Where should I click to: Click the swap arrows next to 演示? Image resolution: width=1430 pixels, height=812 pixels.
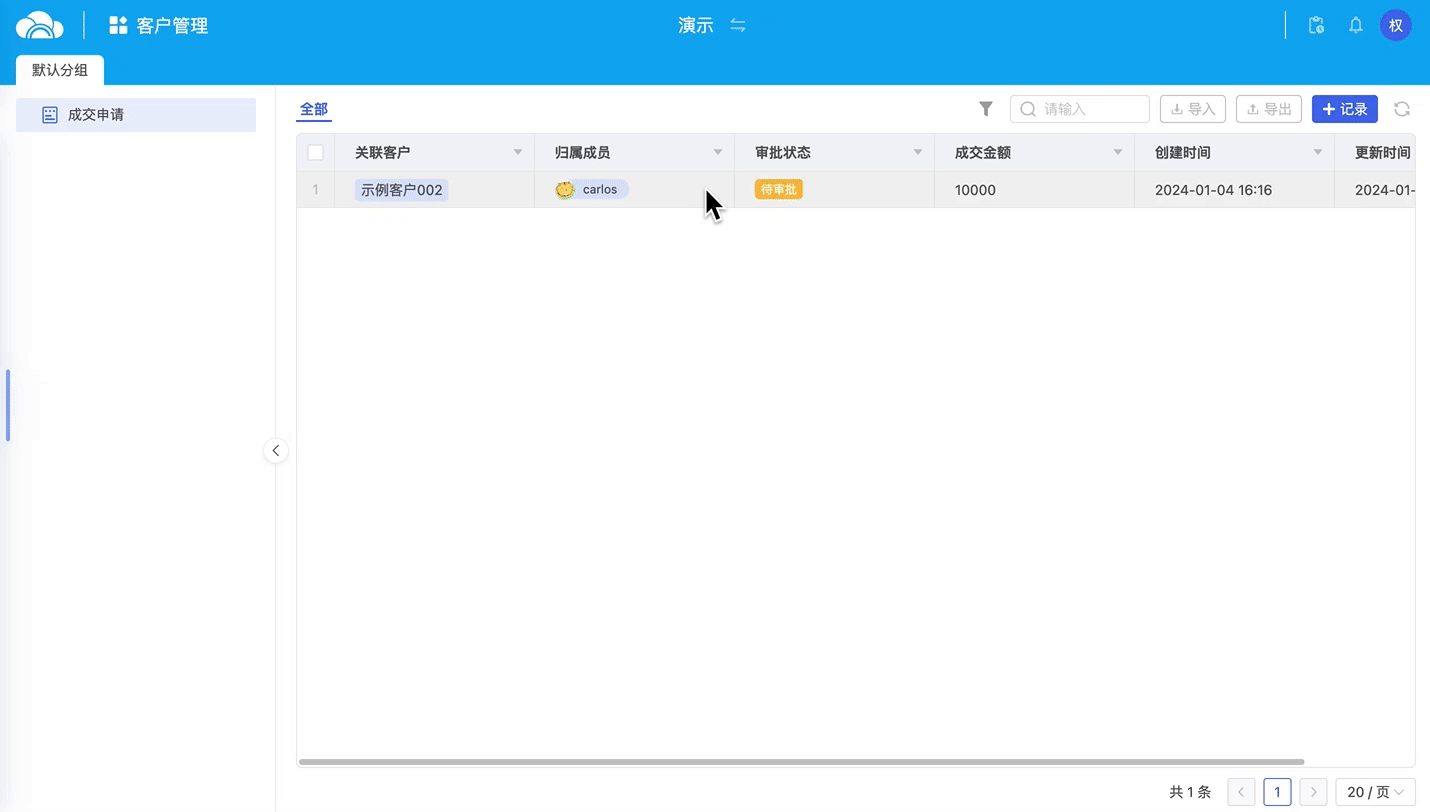pyautogui.click(x=738, y=25)
